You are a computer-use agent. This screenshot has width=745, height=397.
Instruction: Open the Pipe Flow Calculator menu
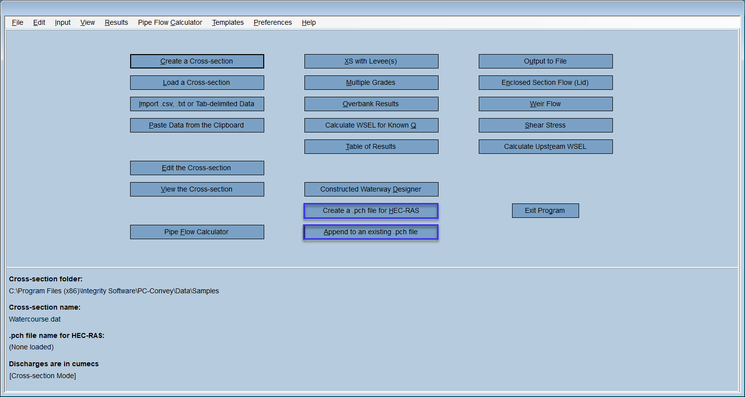170,22
